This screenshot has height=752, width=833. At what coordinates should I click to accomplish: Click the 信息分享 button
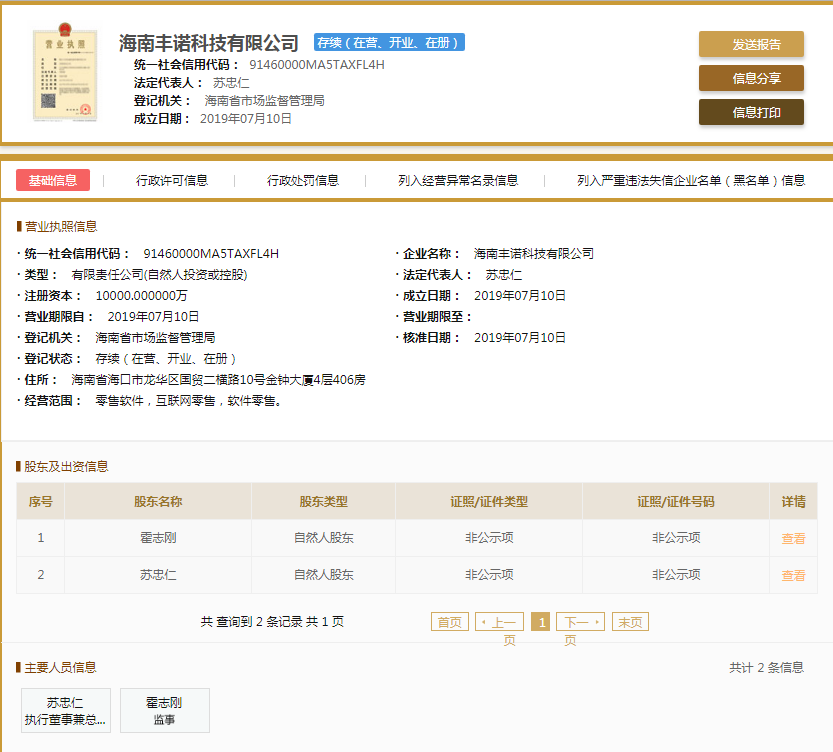tap(750, 78)
